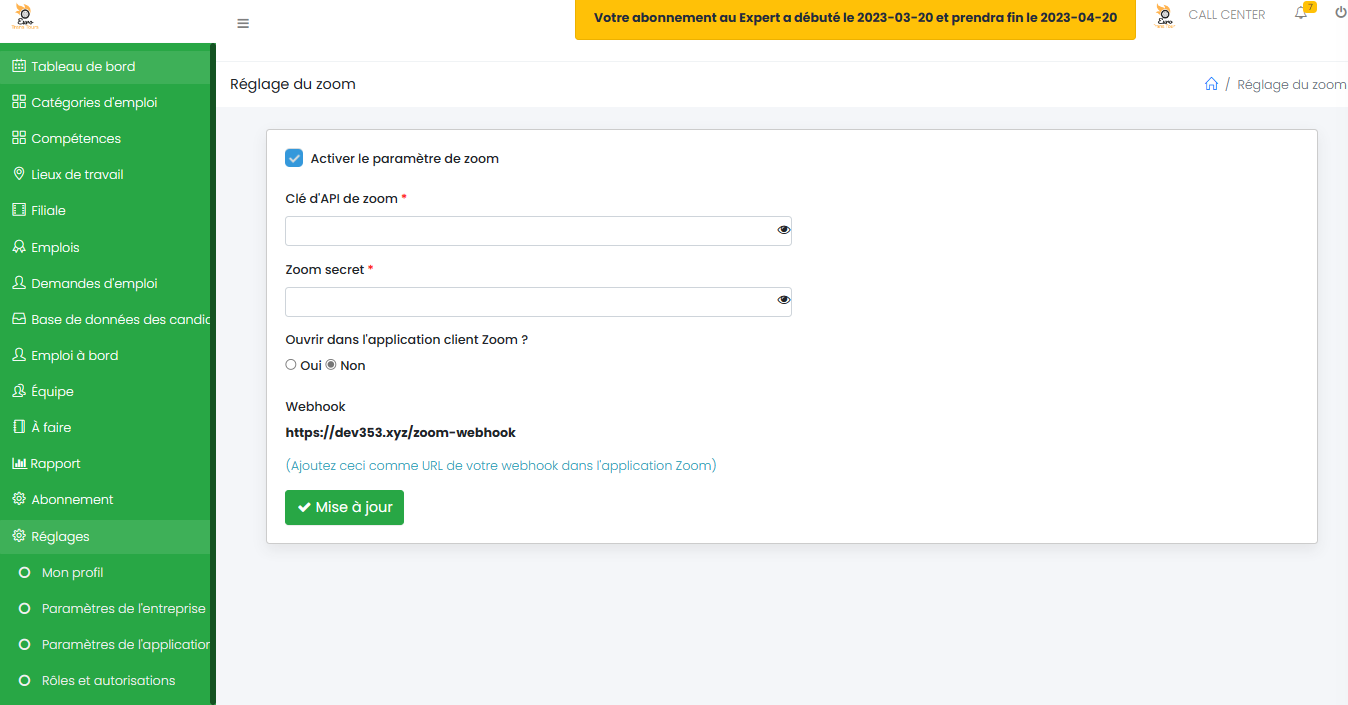
Task: Collapse the Réglages sidebar section
Action: click(60, 537)
